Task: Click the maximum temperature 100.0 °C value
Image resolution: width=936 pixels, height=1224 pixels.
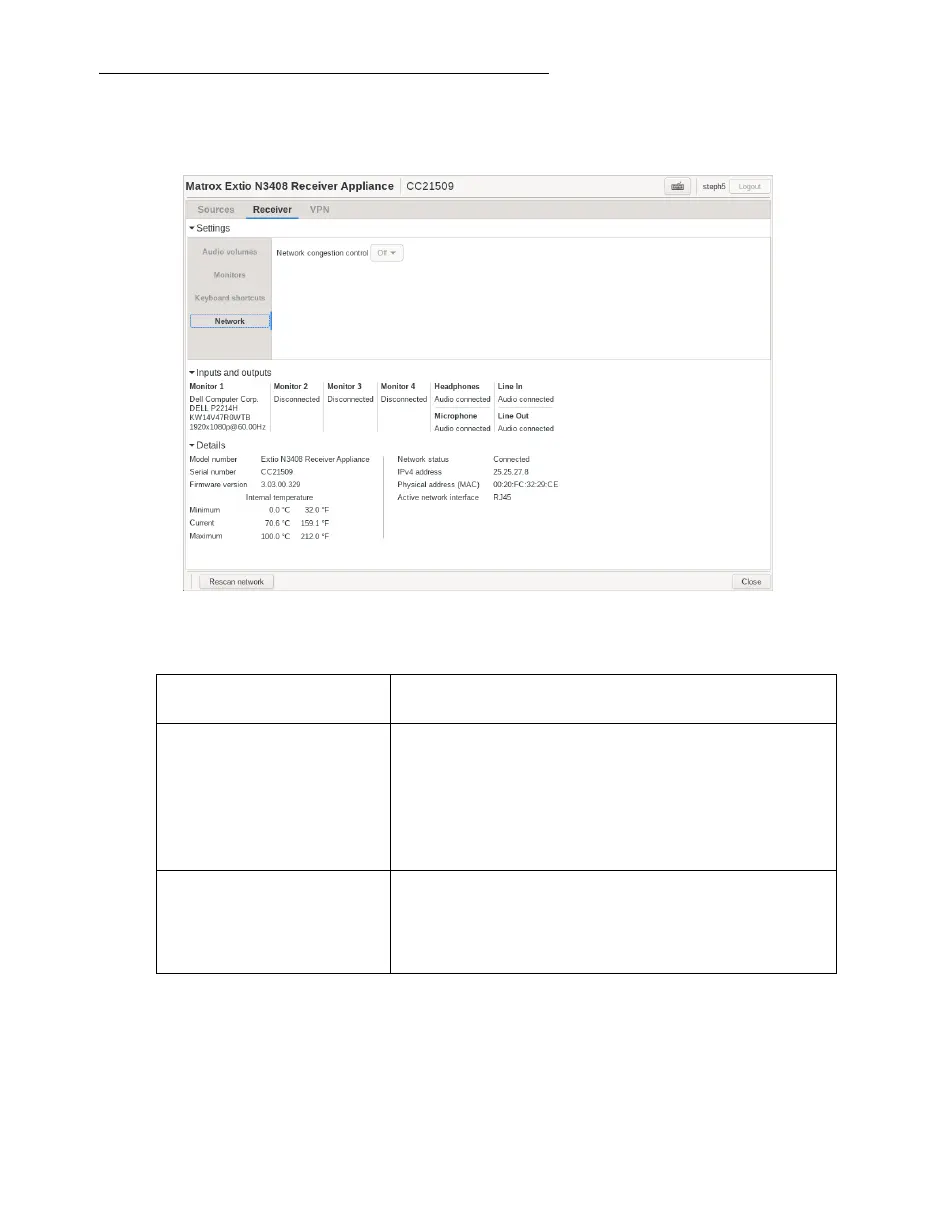Action: click(x=275, y=536)
